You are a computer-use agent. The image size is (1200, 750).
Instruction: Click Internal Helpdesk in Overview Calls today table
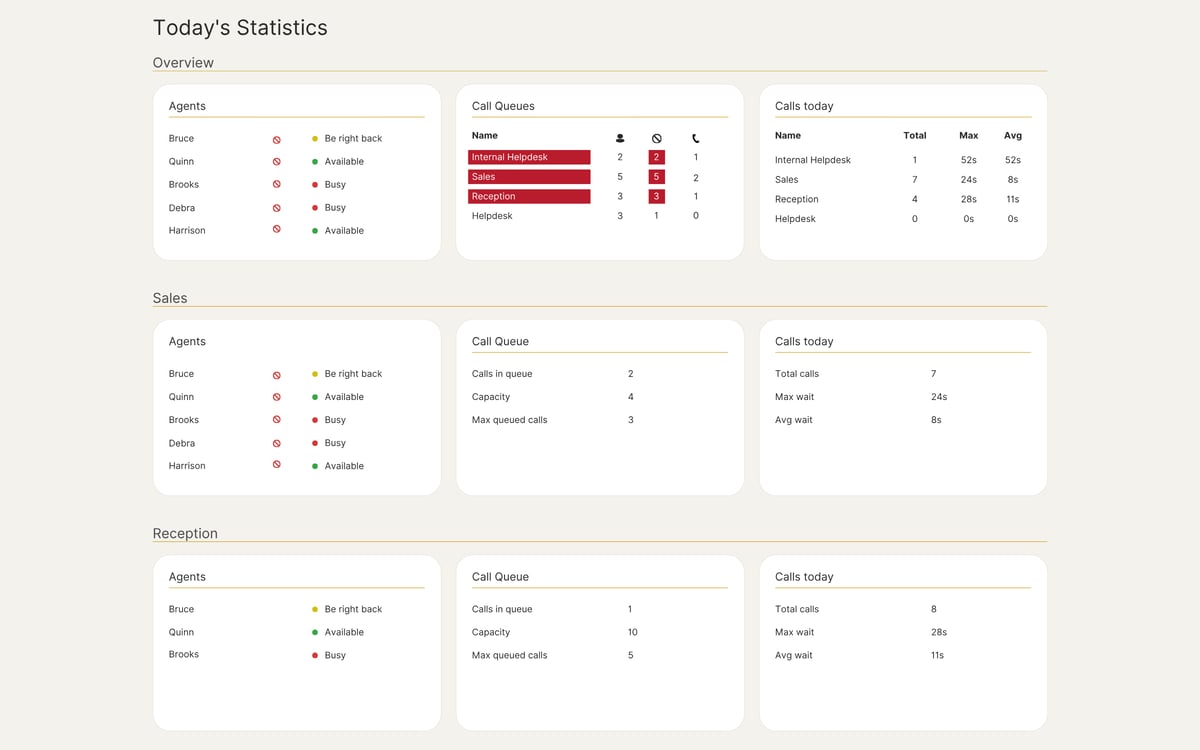click(x=813, y=160)
